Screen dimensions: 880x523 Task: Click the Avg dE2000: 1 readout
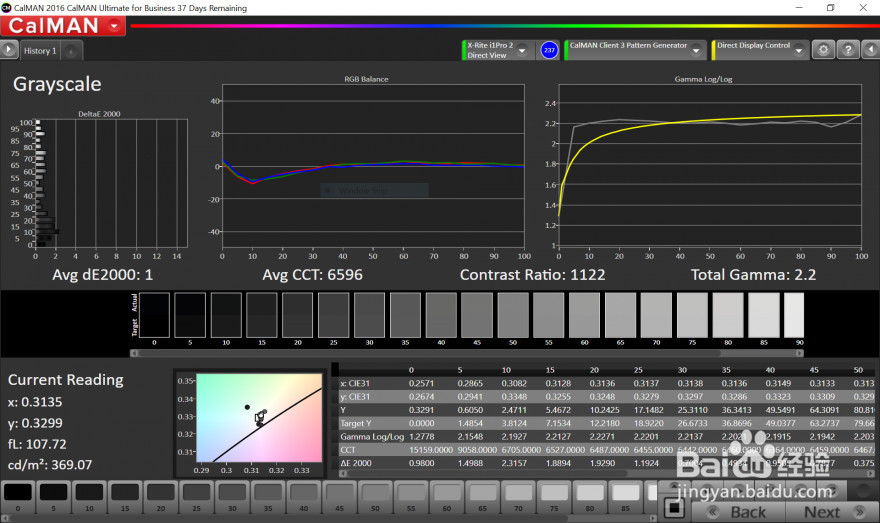(x=102, y=275)
